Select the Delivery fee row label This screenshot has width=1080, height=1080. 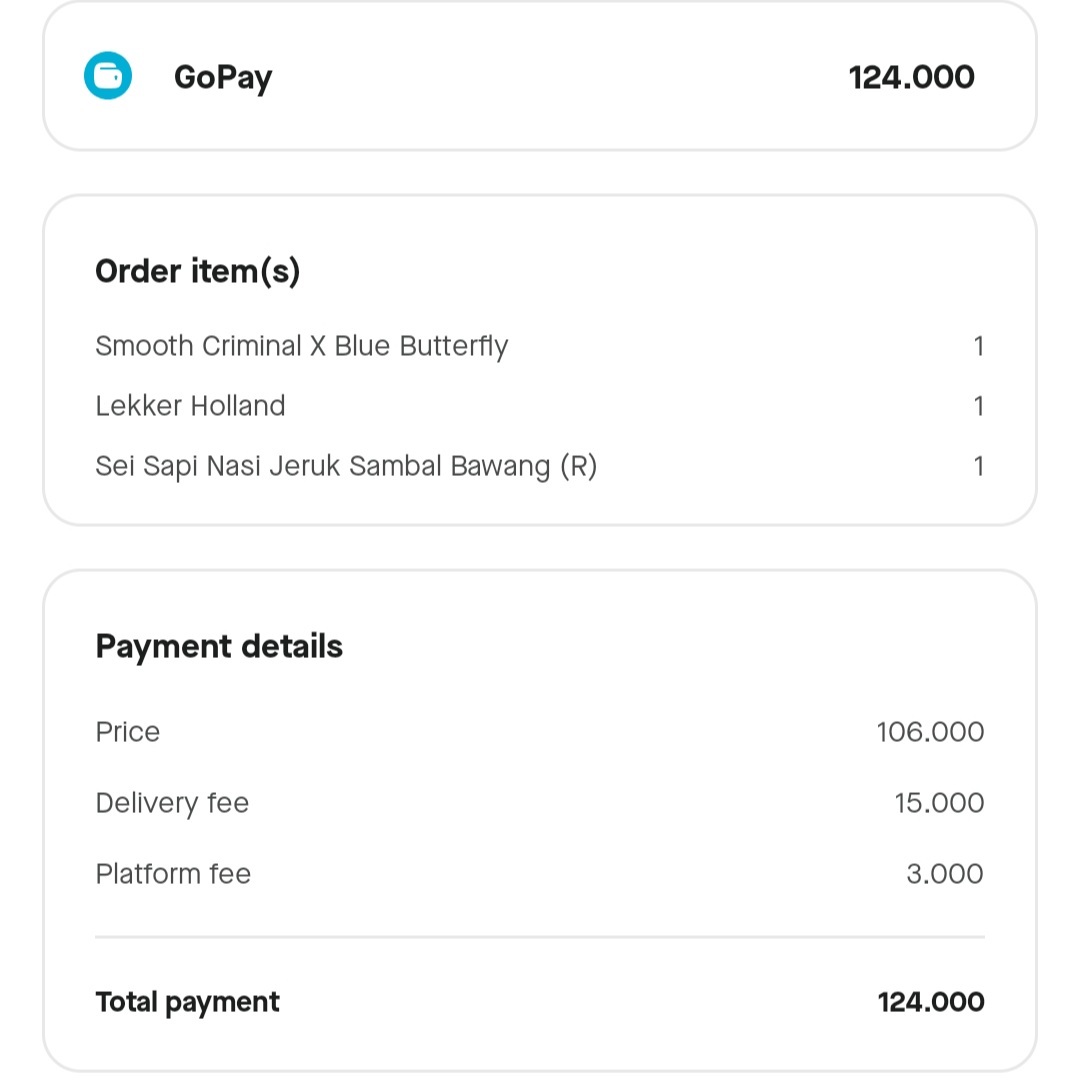[172, 804]
